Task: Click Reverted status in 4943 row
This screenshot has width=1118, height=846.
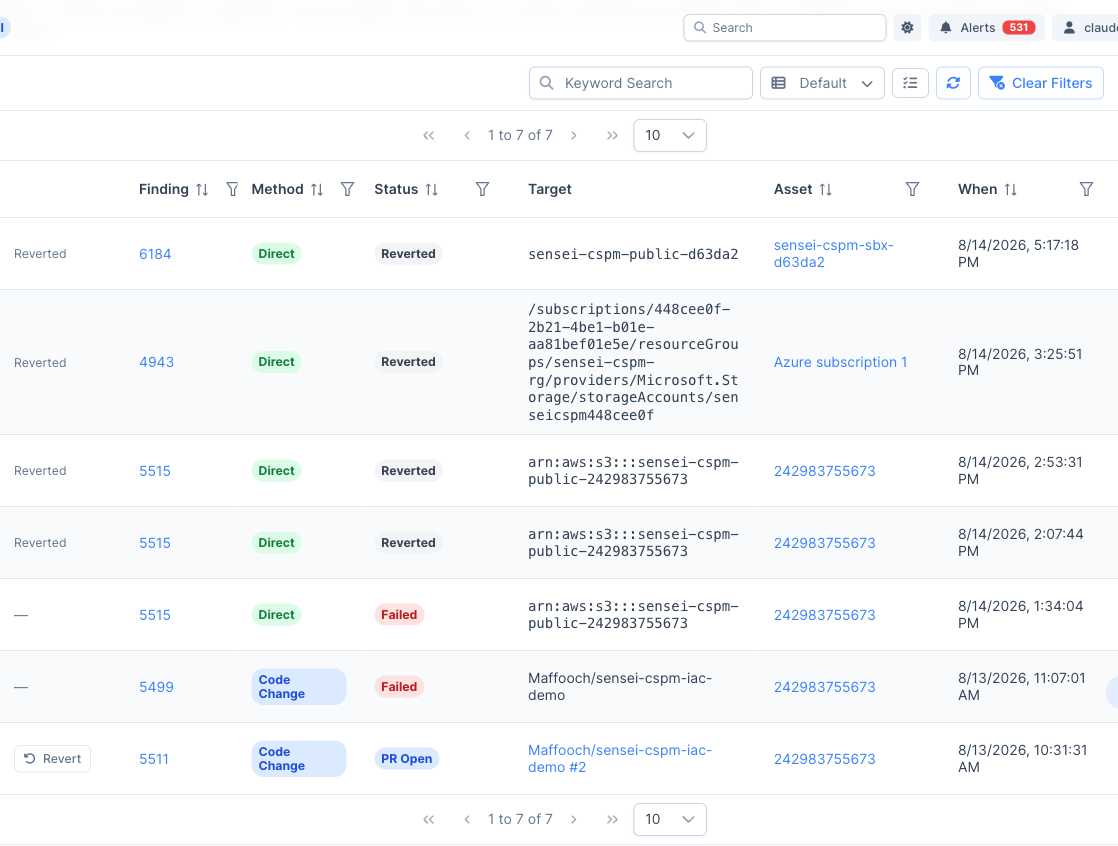Action: (x=408, y=362)
